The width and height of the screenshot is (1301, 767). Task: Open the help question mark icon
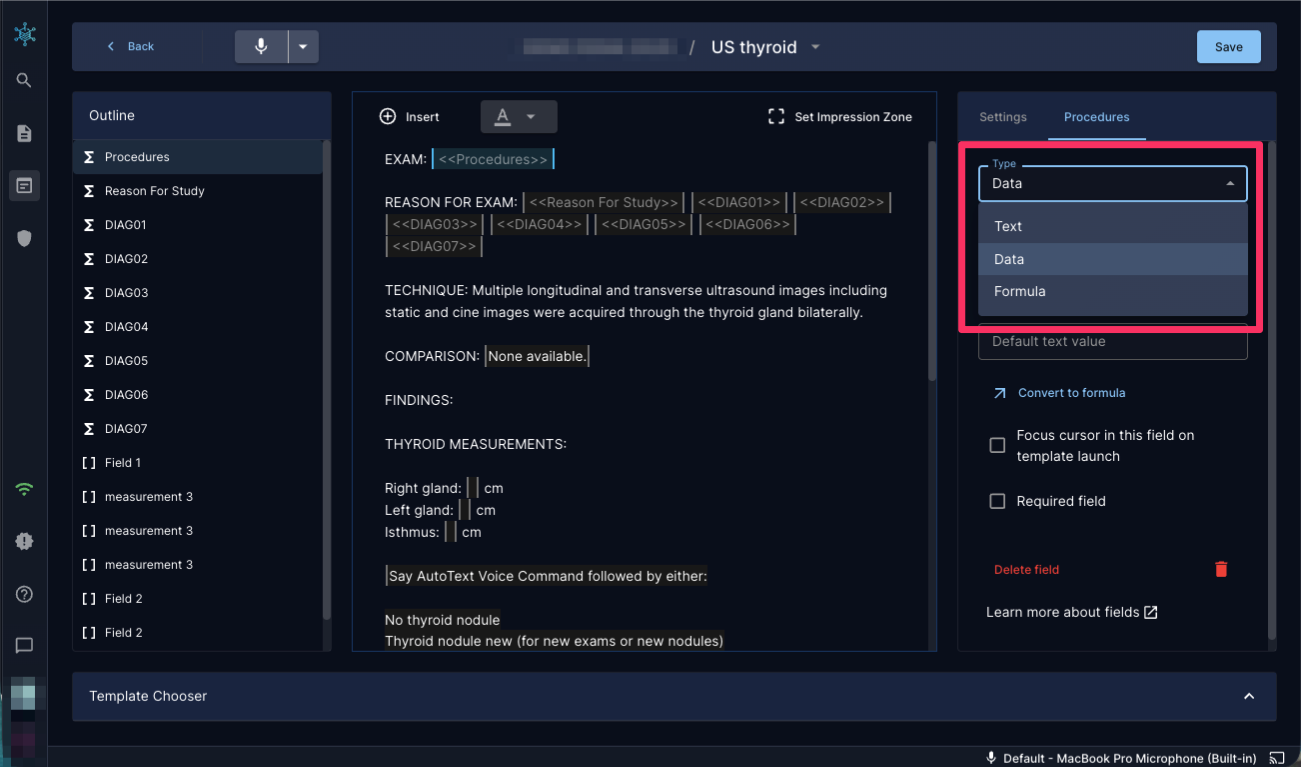coord(24,594)
